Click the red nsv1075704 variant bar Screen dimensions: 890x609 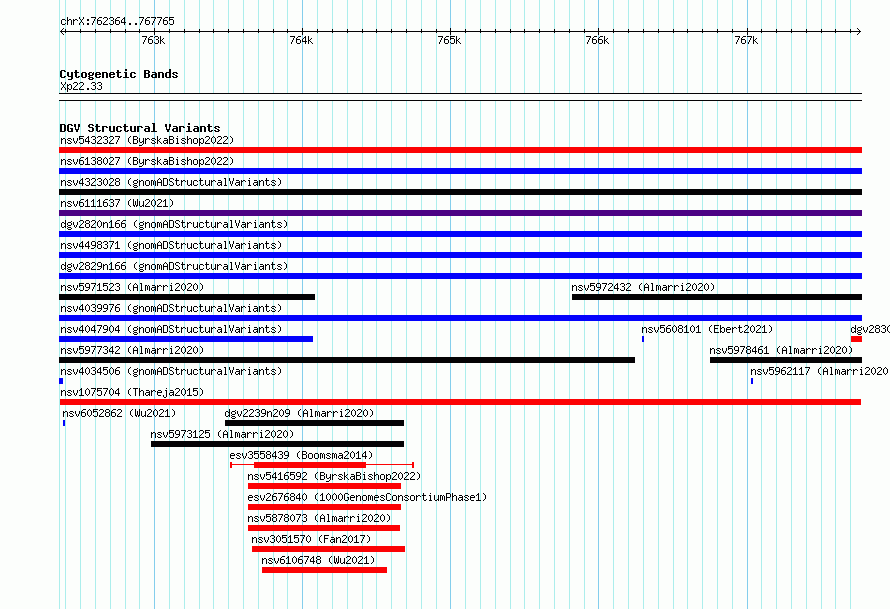click(x=460, y=402)
